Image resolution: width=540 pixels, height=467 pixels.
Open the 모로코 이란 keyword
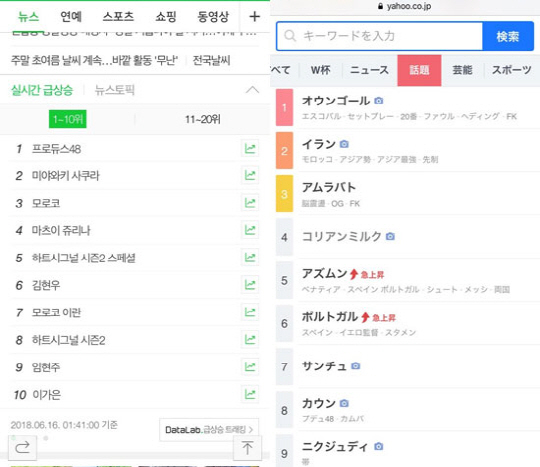point(56,313)
